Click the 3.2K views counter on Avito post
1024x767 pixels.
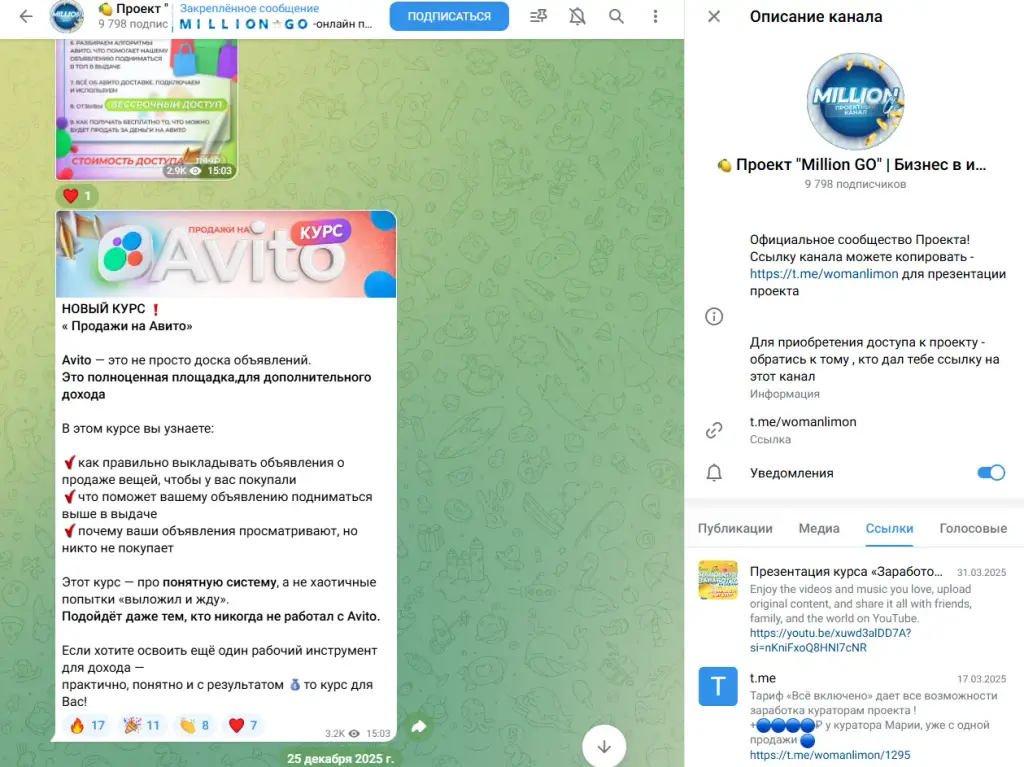[342, 733]
